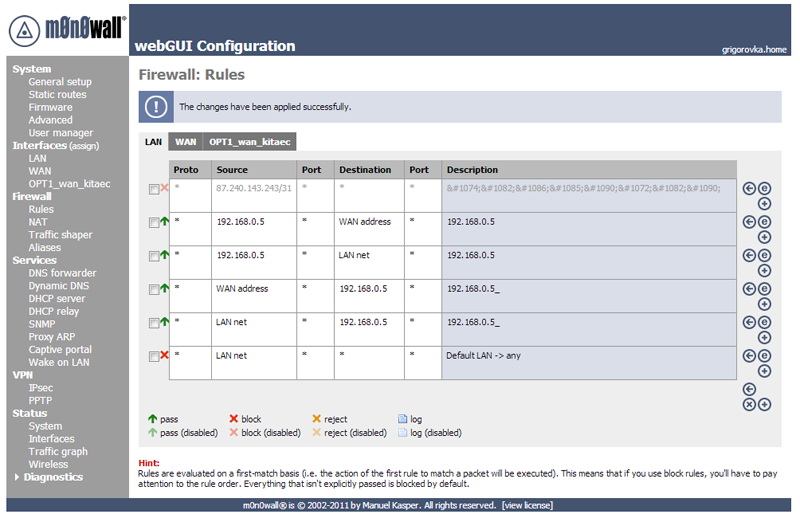Edit the rule with source WAN address

pos(764,289)
